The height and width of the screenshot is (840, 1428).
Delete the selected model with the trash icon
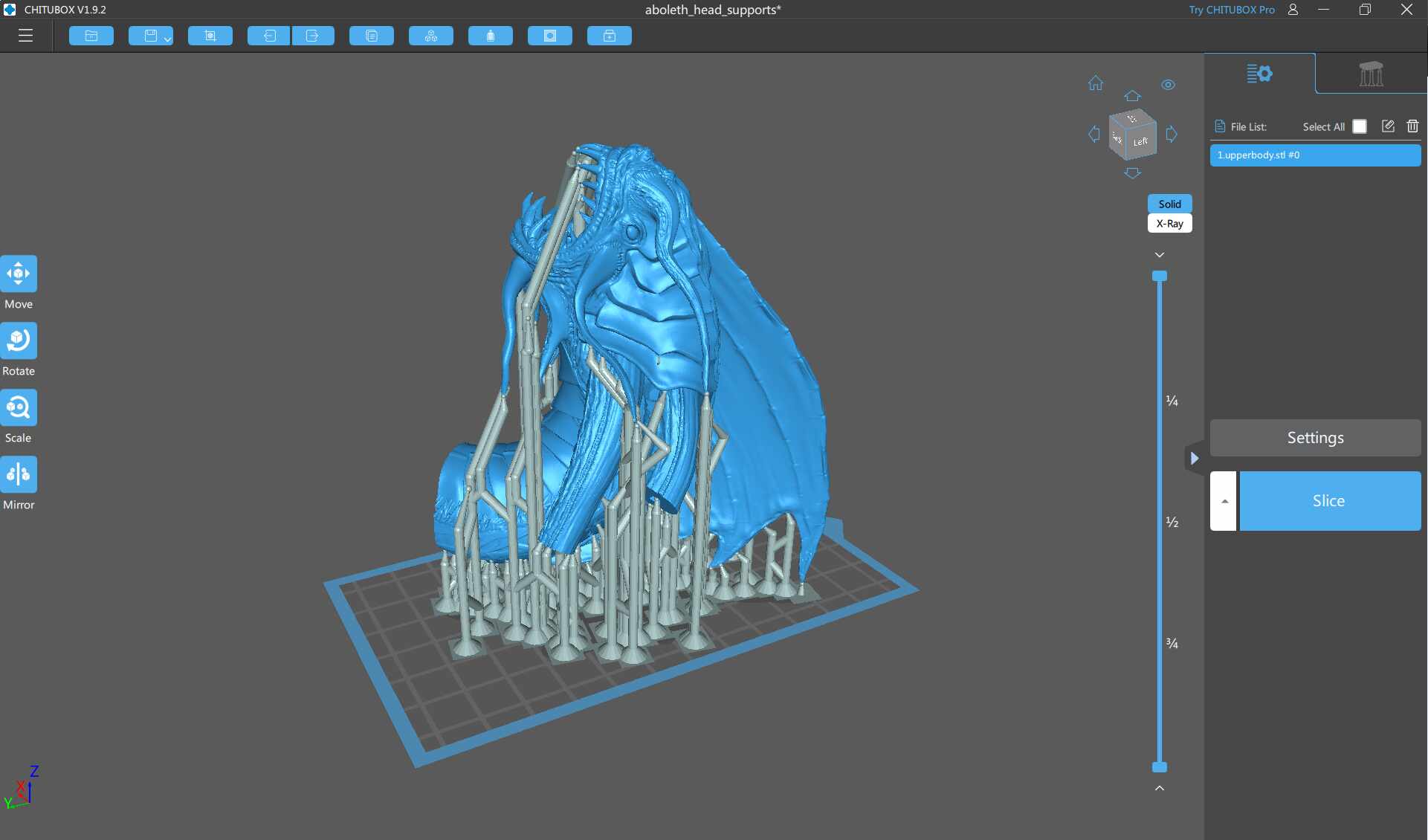1412,126
